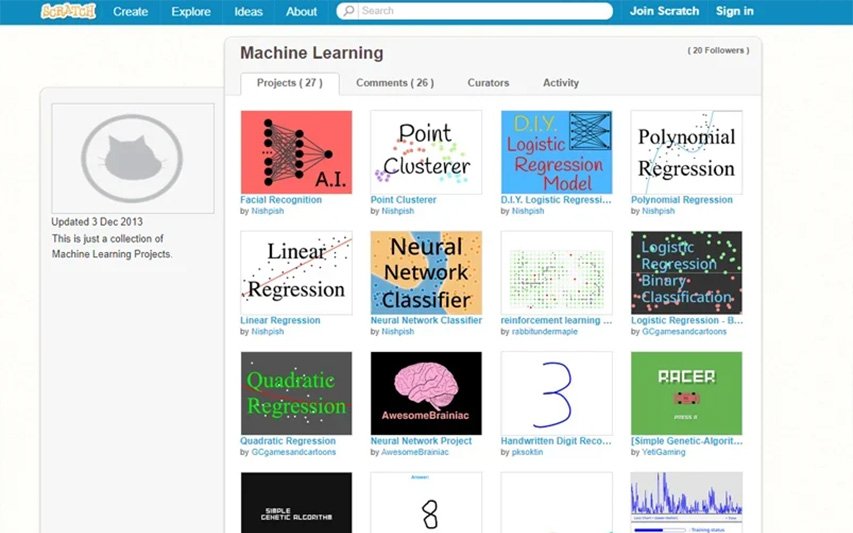The image size is (853, 533).
Task: Open the green RACER thumbnail
Action: (x=687, y=393)
